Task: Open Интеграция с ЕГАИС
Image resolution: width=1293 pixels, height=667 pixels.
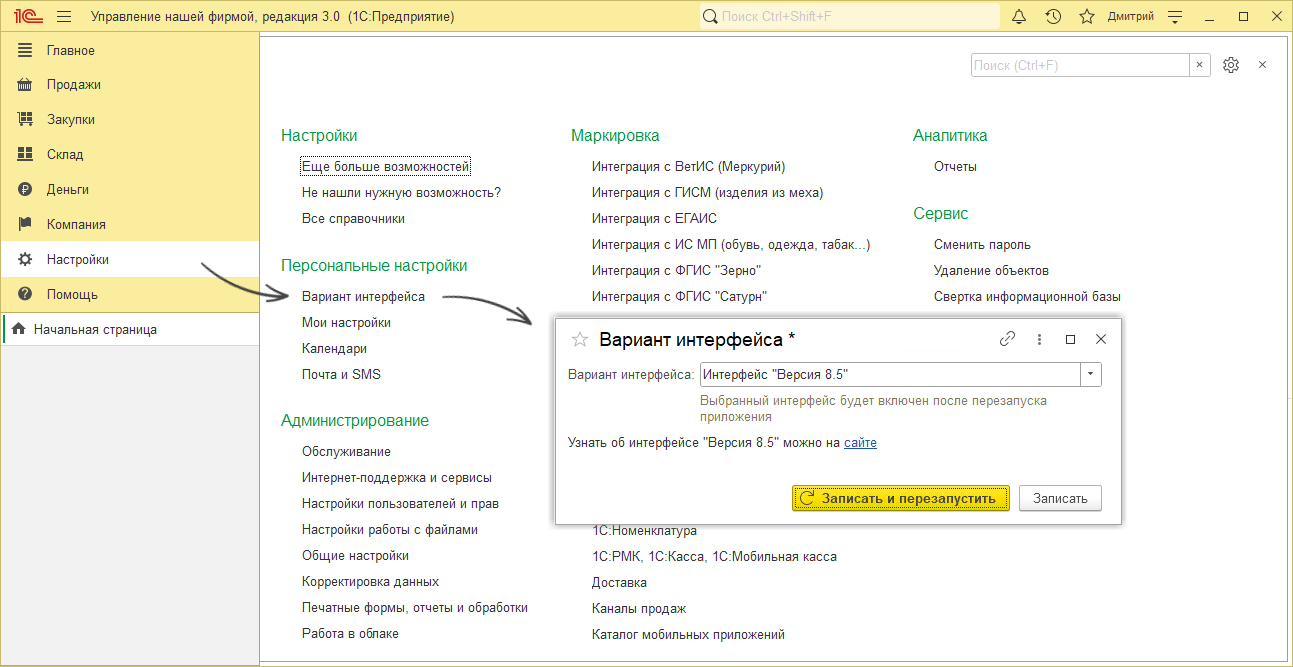Action: tap(654, 219)
